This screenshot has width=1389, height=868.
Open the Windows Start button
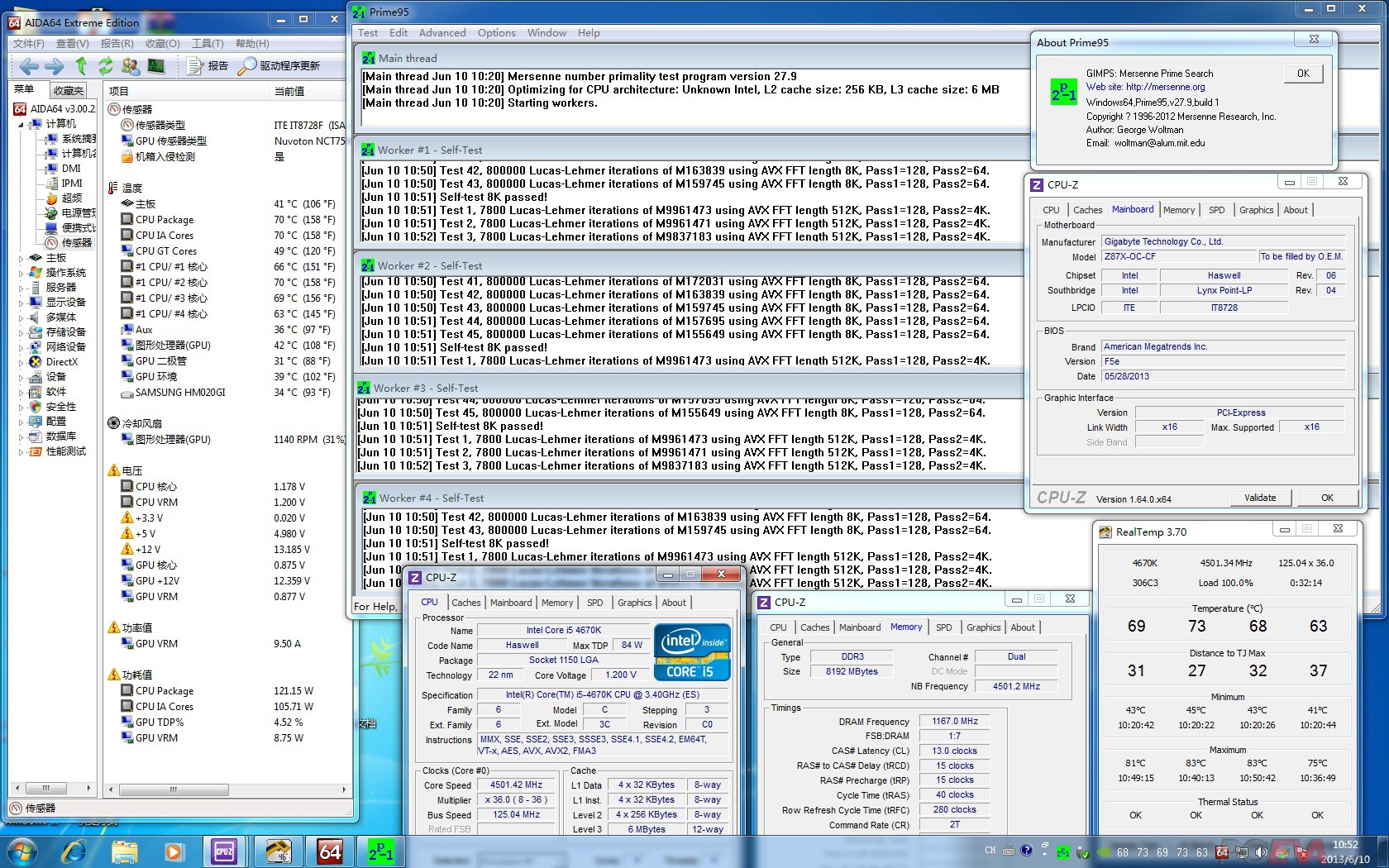[x=21, y=851]
